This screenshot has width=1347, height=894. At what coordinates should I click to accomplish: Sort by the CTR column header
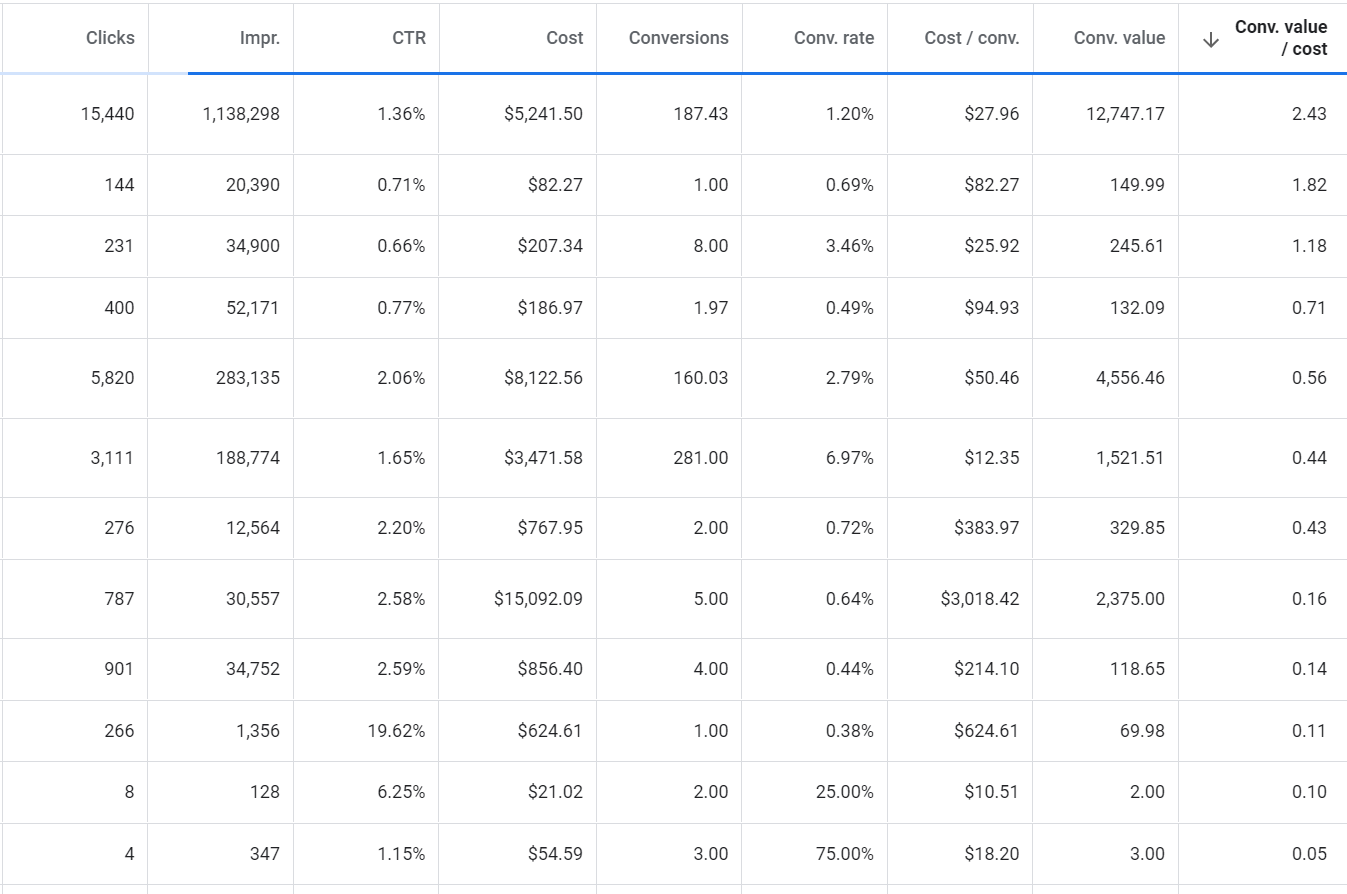click(408, 38)
